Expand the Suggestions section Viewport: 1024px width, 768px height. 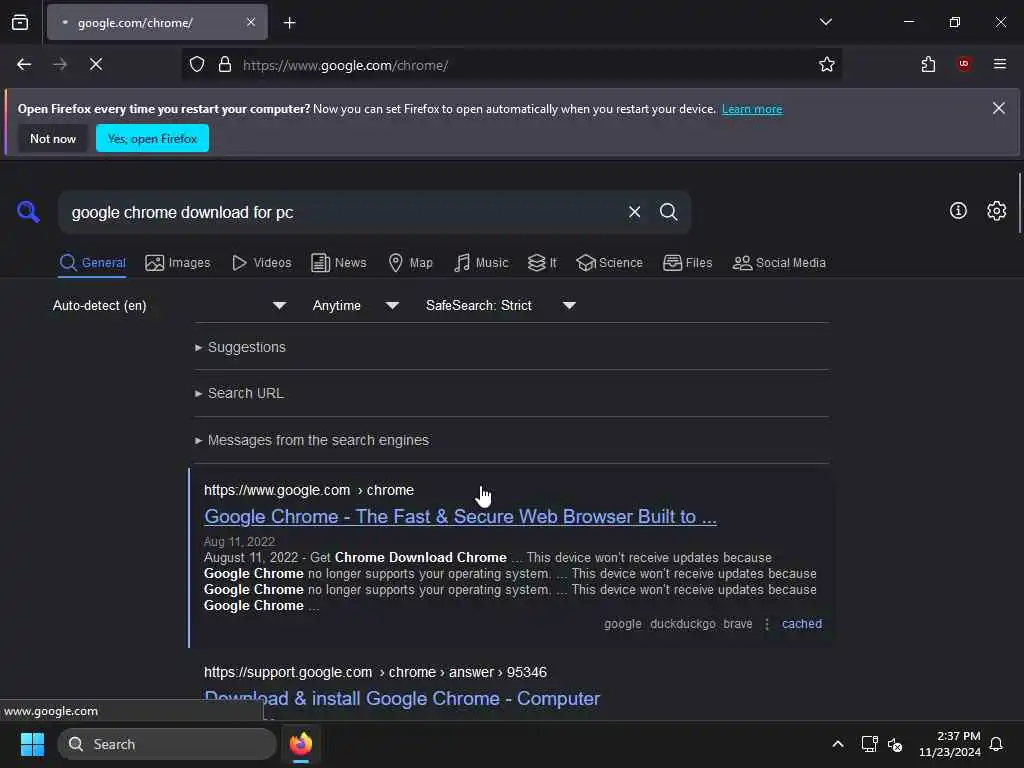click(x=240, y=347)
